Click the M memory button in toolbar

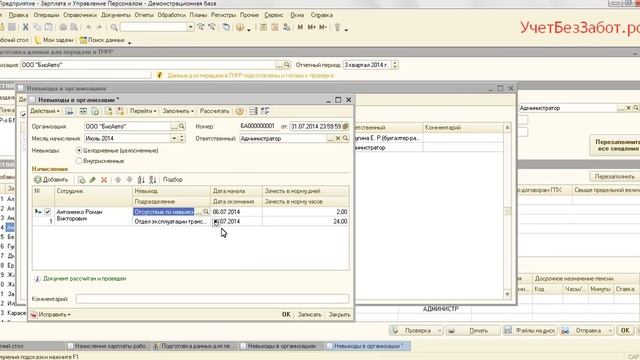click(300, 27)
